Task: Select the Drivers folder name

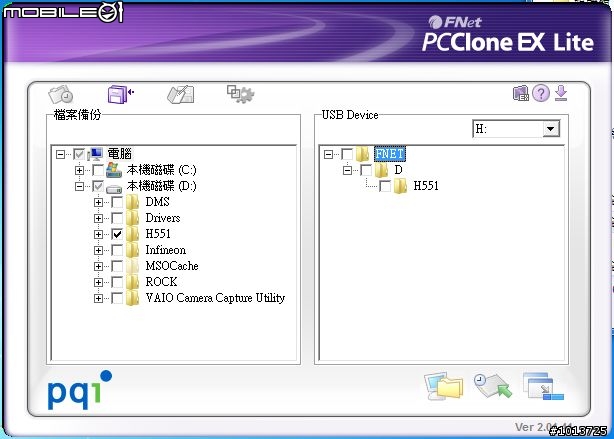Action: pos(163,218)
